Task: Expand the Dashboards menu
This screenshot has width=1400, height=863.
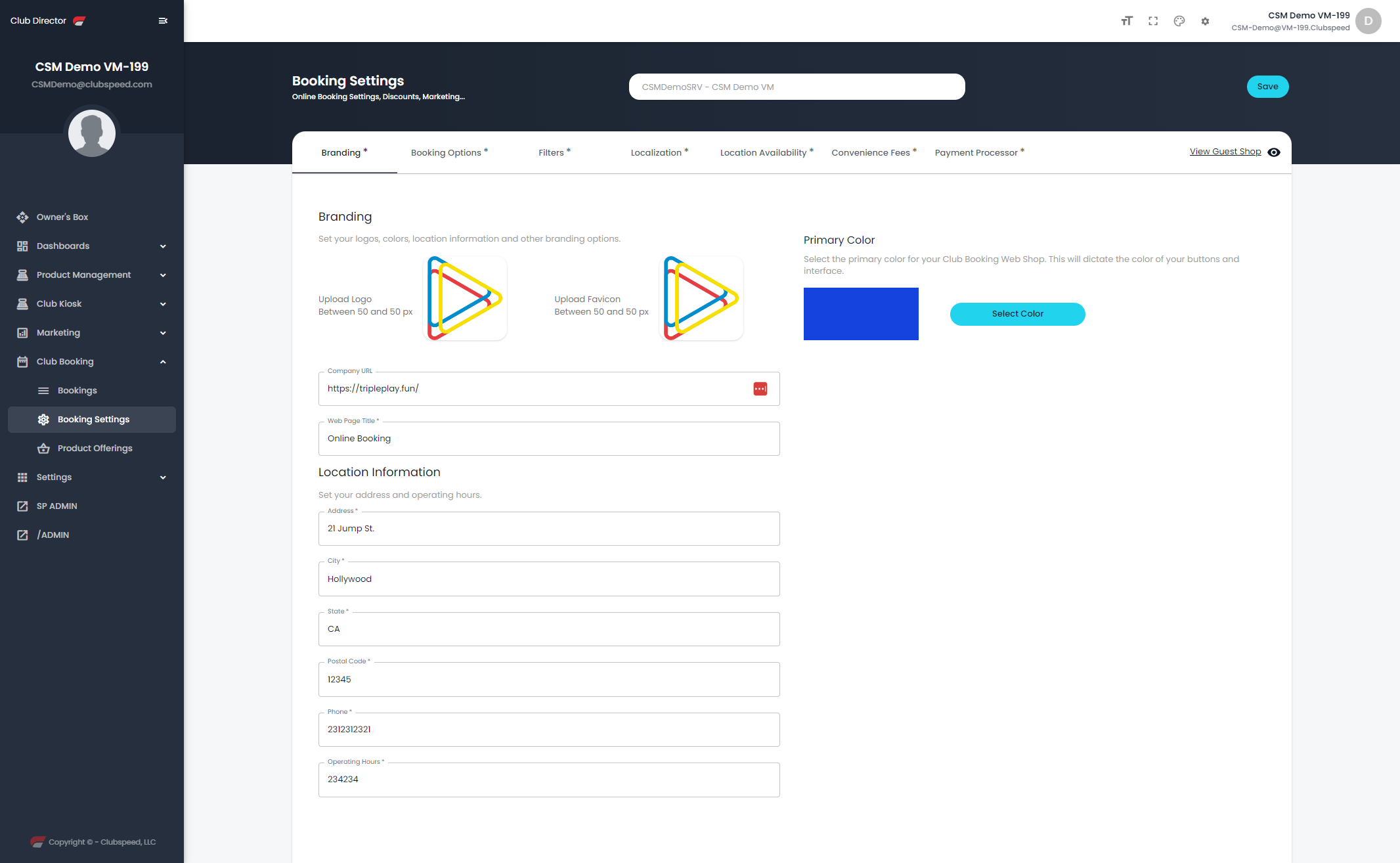Action: coord(92,246)
